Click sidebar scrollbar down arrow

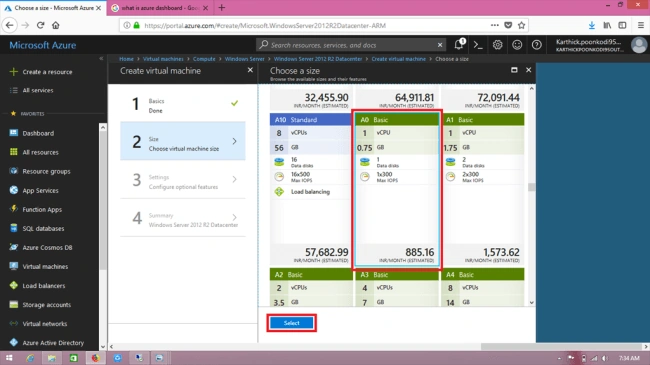pos(103,347)
